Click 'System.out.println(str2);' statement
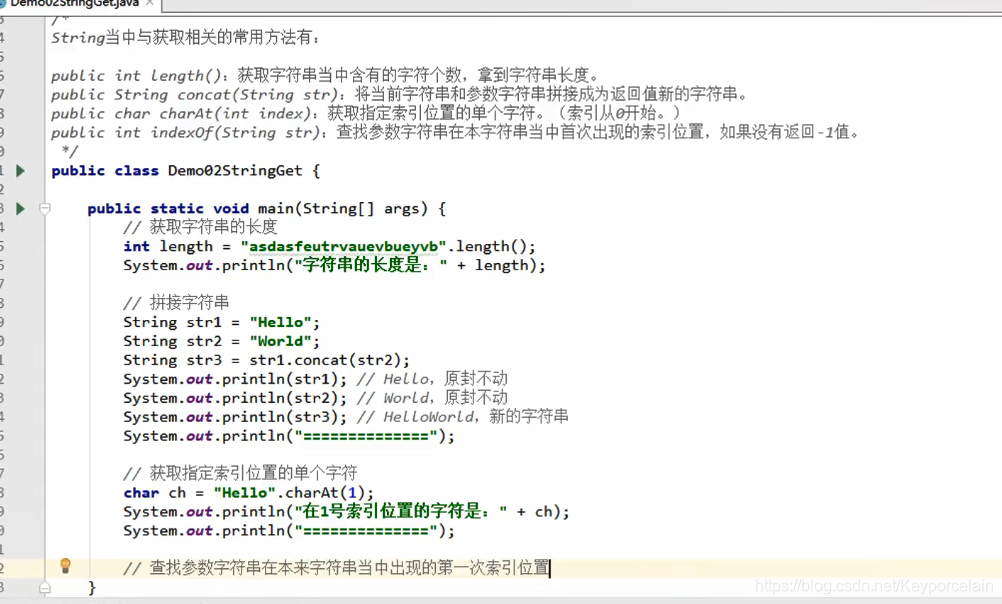 (235, 398)
